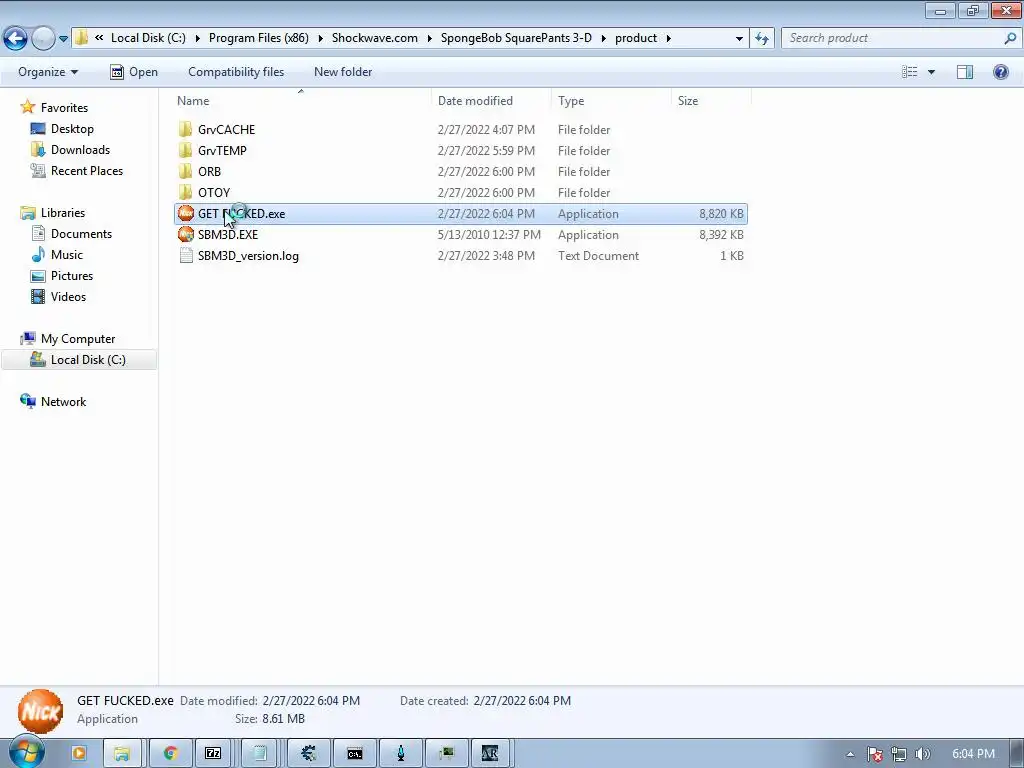Screen dimensions: 1024x768
Task: Click the date modified value in details pane
Action: pyautogui.click(x=312, y=700)
